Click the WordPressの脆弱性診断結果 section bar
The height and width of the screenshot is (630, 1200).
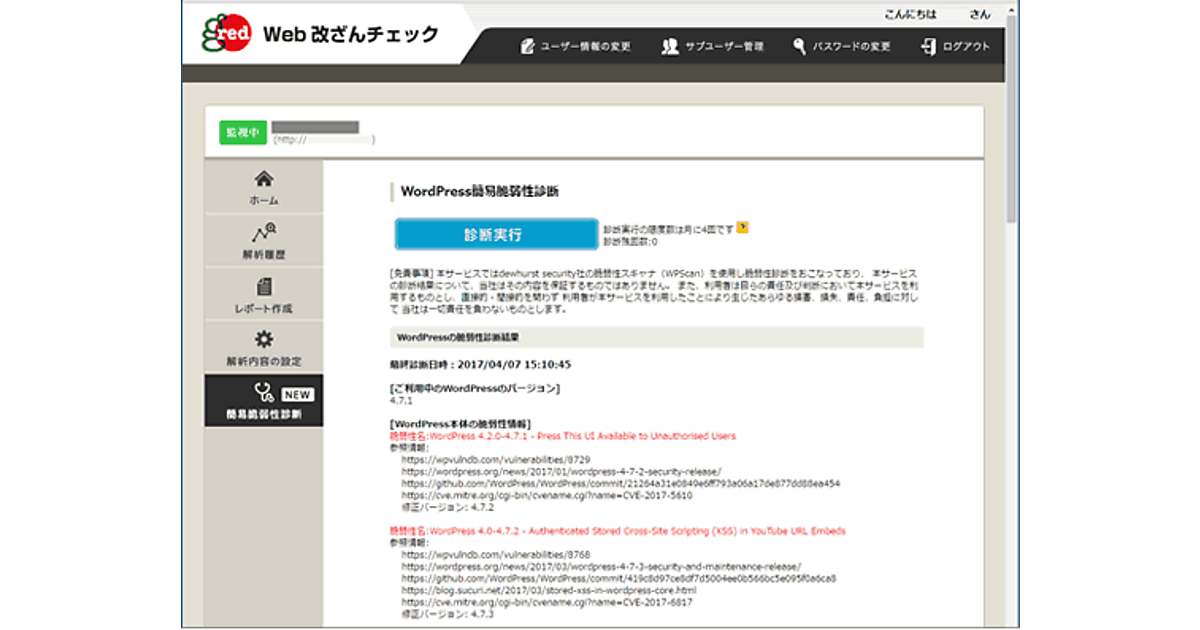pos(656,338)
